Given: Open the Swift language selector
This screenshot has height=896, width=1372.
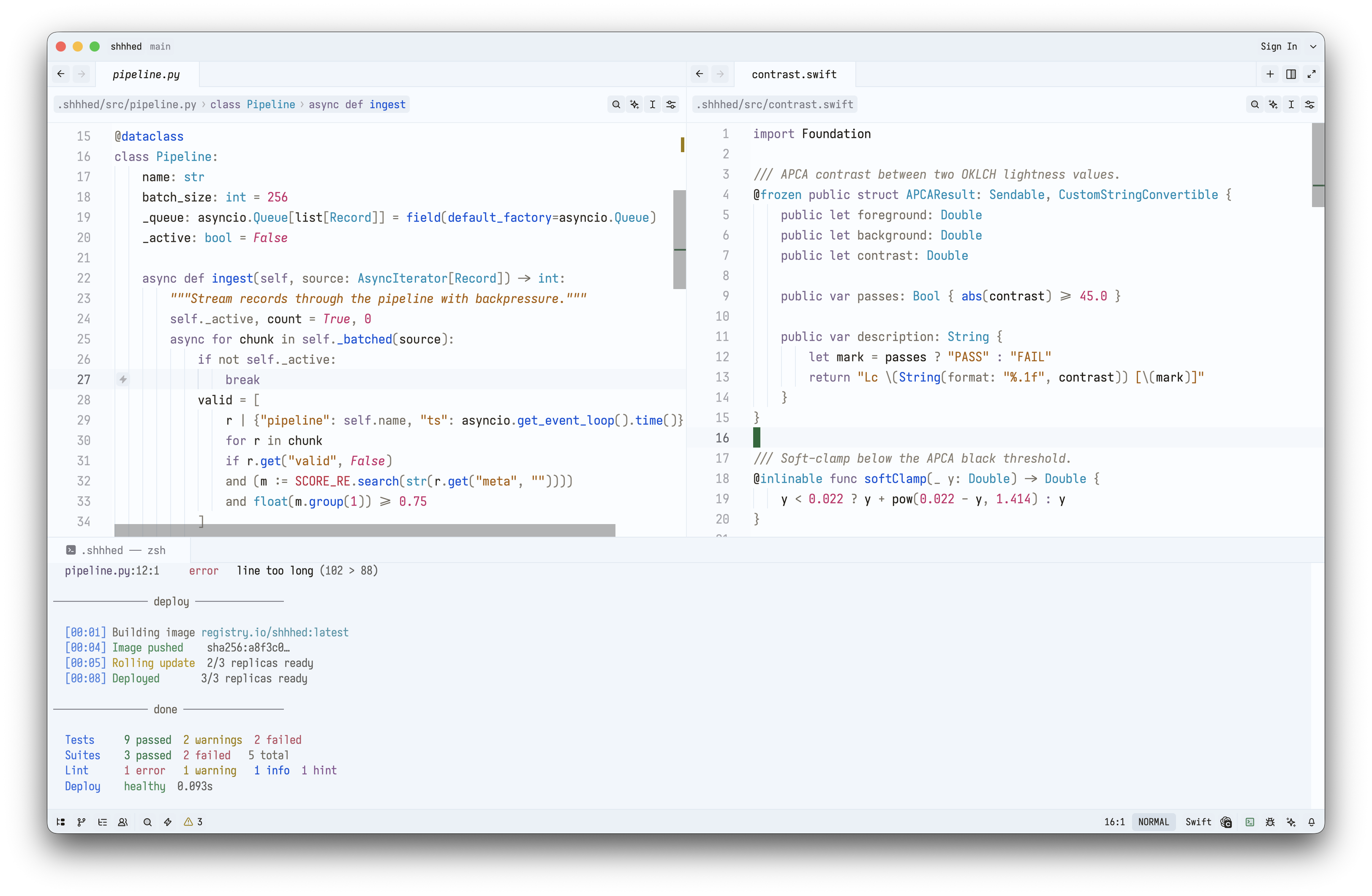Looking at the screenshot, I should tap(1198, 822).
